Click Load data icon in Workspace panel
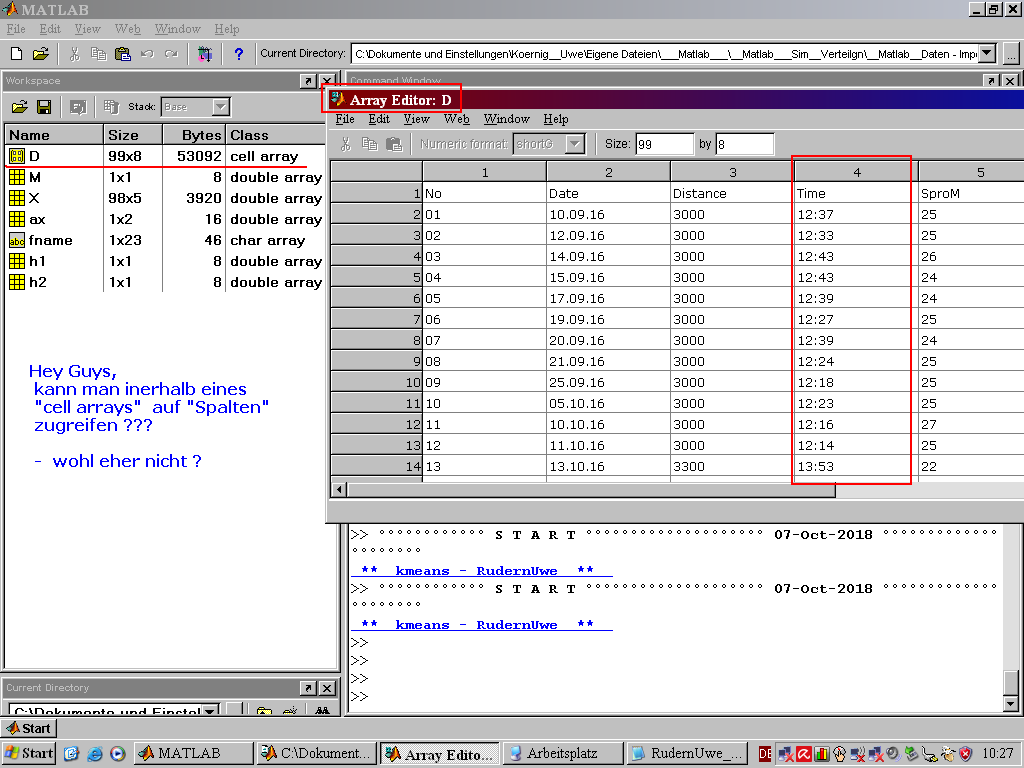 pyautogui.click(x=19, y=107)
